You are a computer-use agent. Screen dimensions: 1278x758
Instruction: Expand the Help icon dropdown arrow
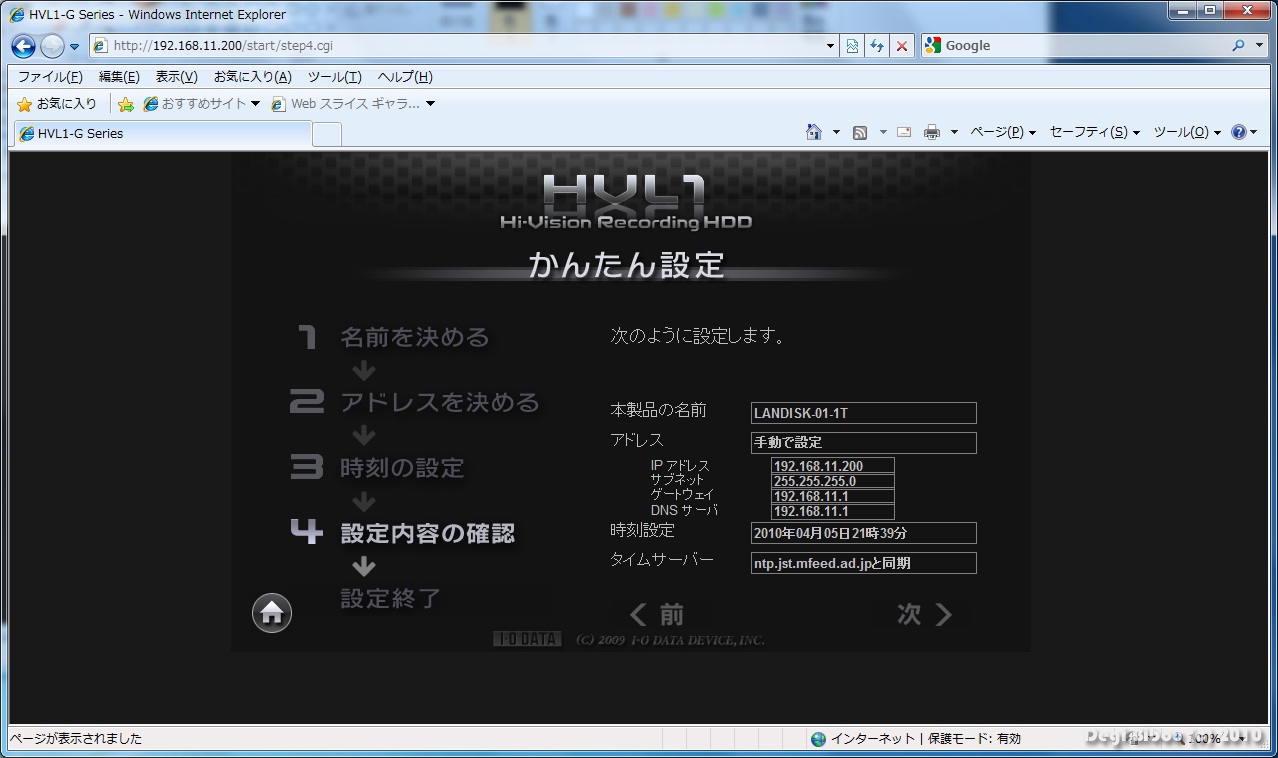1254,132
